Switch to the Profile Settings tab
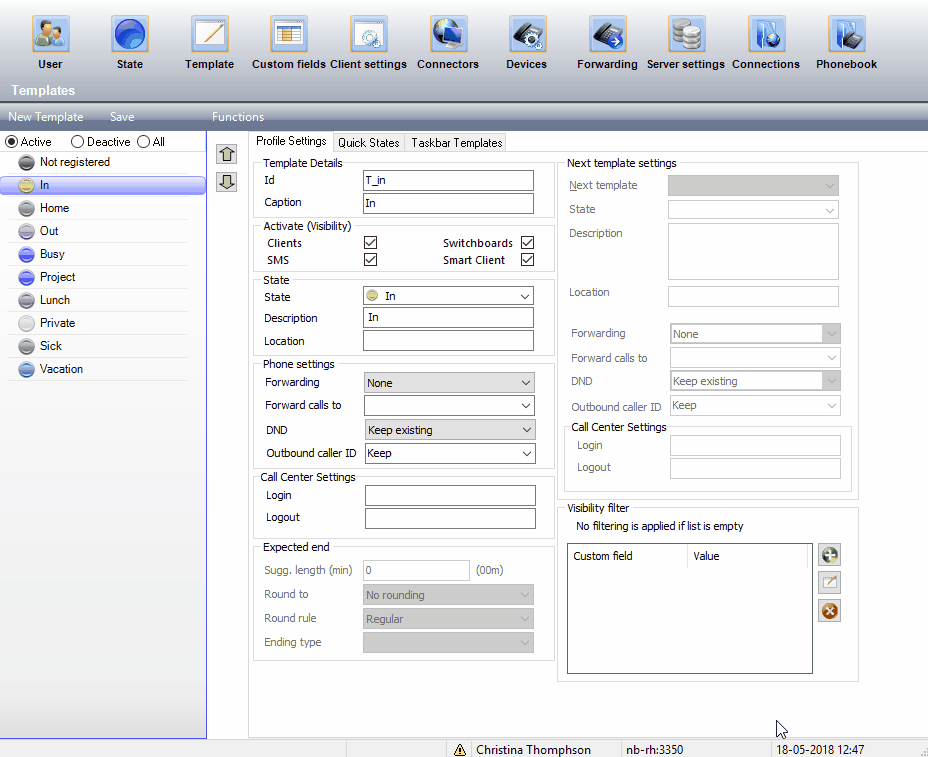The width and height of the screenshot is (928, 757). [x=291, y=141]
